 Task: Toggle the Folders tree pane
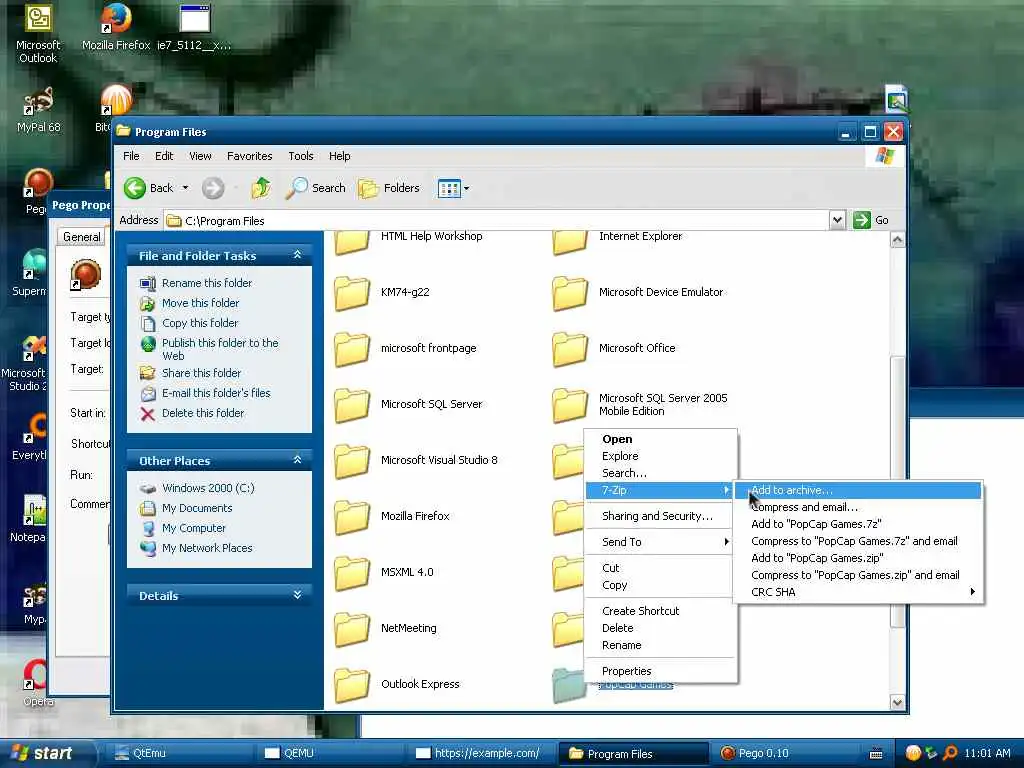(389, 188)
